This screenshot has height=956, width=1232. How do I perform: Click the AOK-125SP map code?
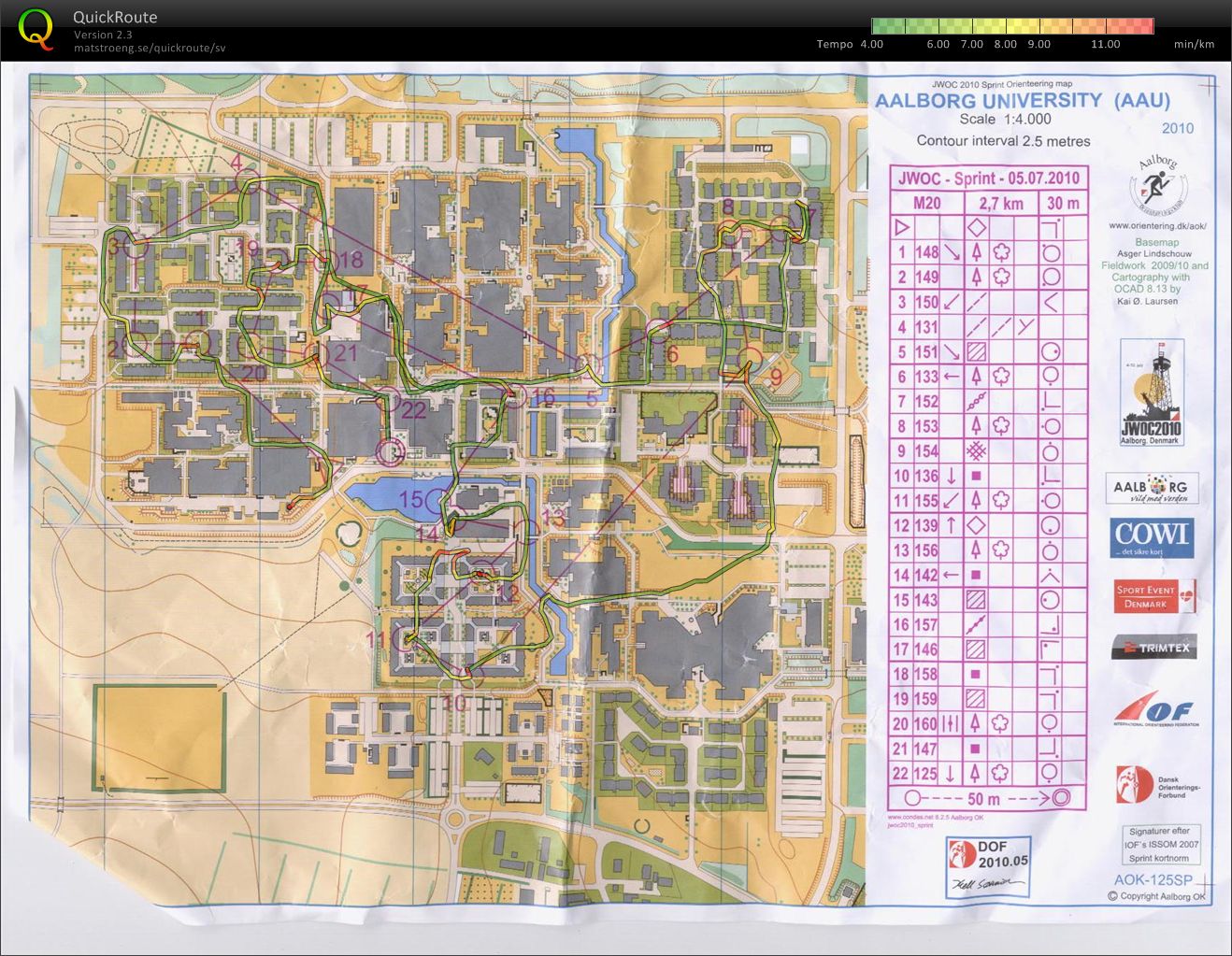1153,880
